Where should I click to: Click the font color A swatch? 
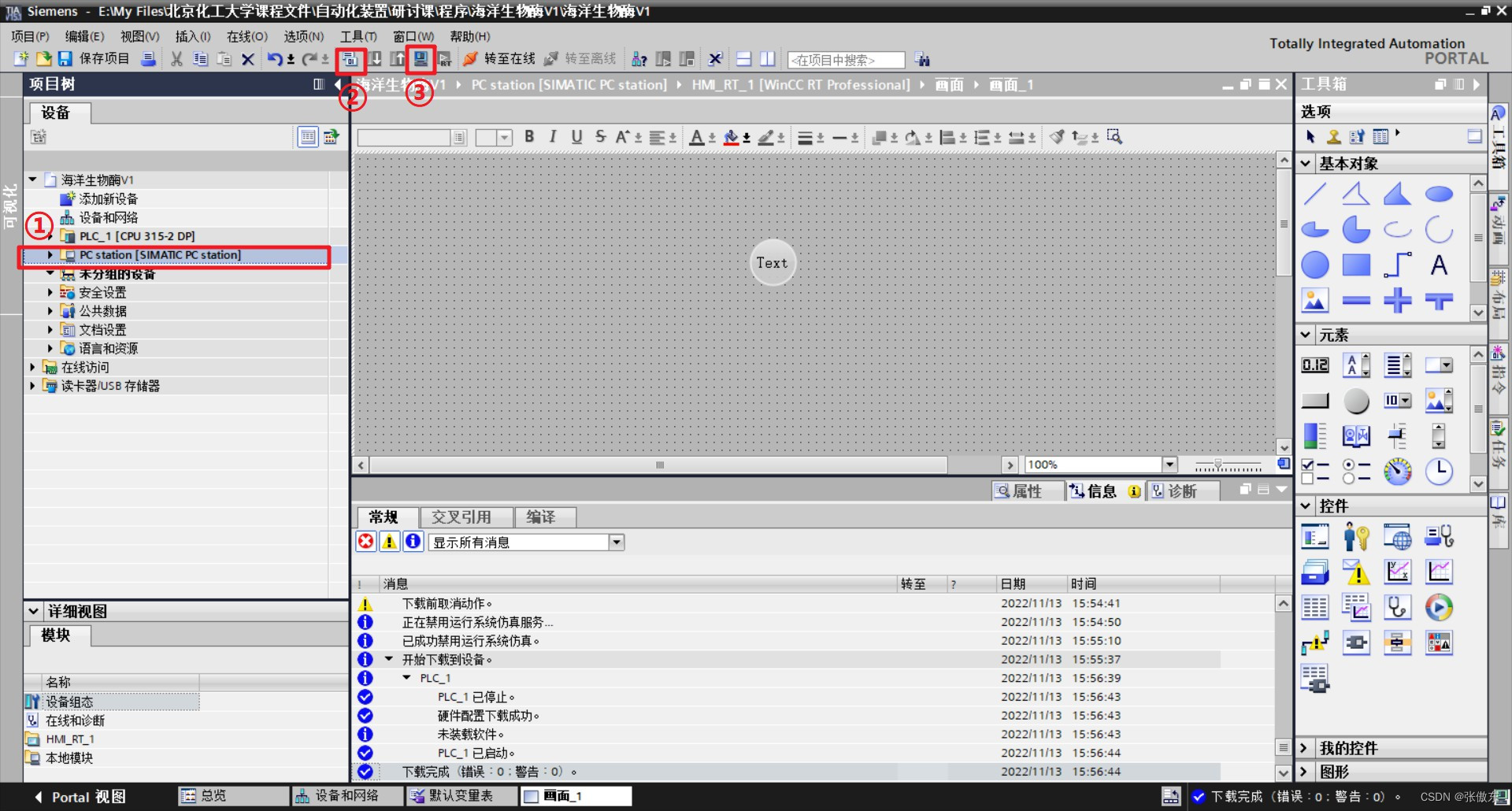[696, 138]
